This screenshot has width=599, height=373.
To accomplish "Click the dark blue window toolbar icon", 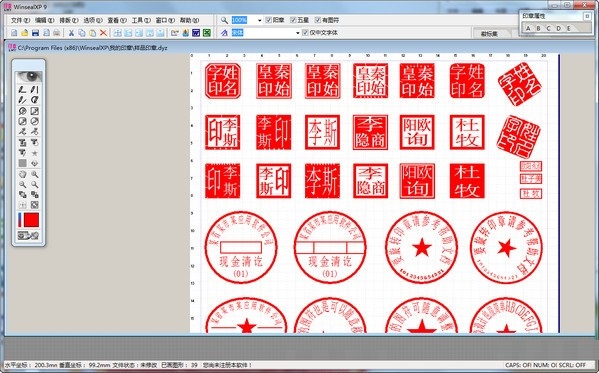I will [x=196, y=33].
